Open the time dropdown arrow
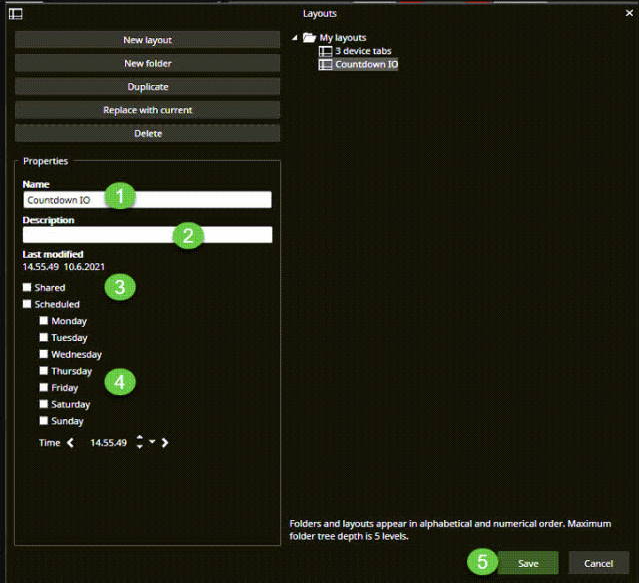The height and width of the screenshot is (585, 639). tap(151, 442)
